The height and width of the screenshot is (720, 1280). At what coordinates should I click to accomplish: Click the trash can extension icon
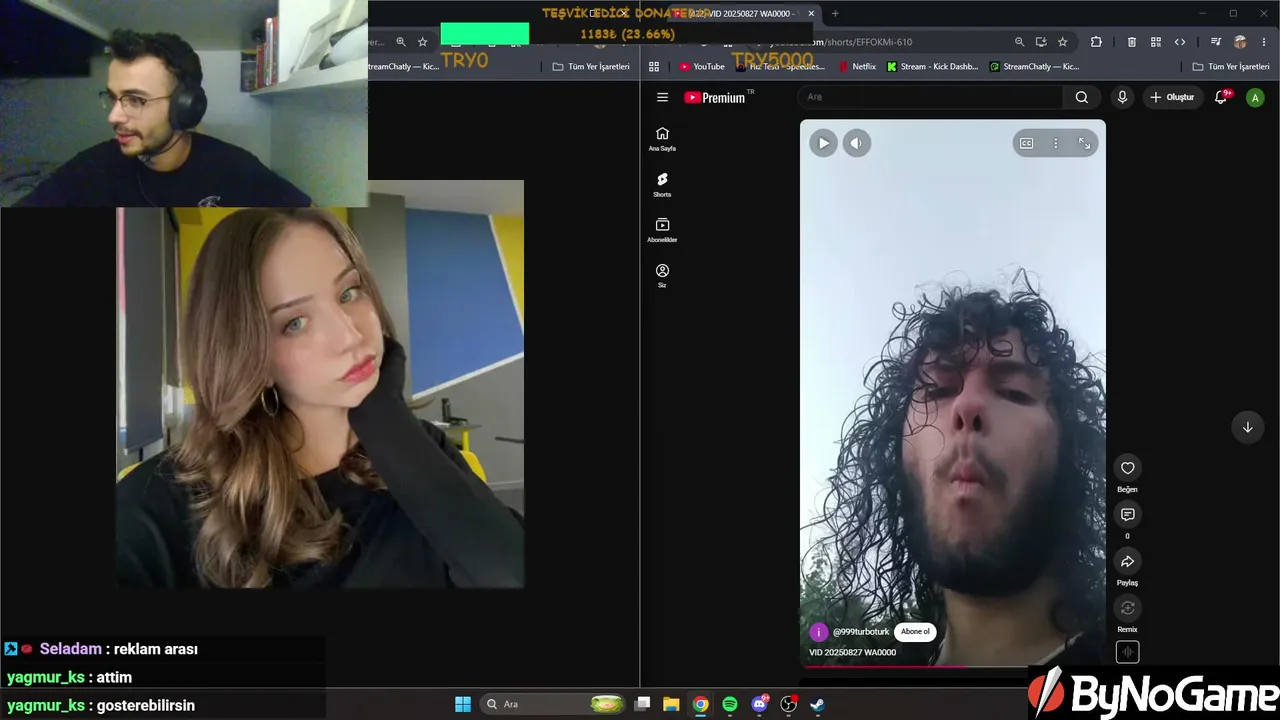pyautogui.click(x=1132, y=42)
